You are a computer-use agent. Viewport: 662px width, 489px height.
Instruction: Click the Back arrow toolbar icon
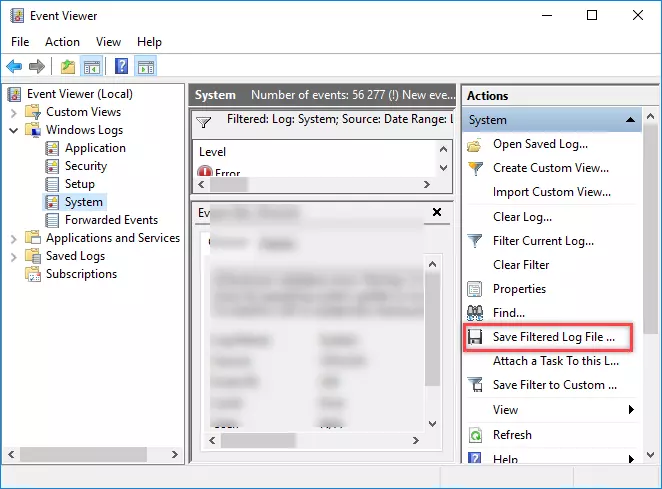[14, 67]
